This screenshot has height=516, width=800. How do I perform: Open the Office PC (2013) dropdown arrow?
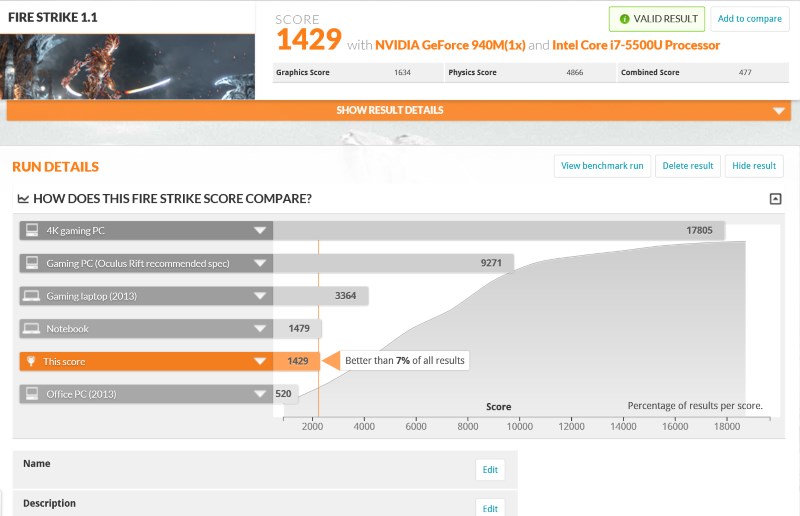(260, 394)
